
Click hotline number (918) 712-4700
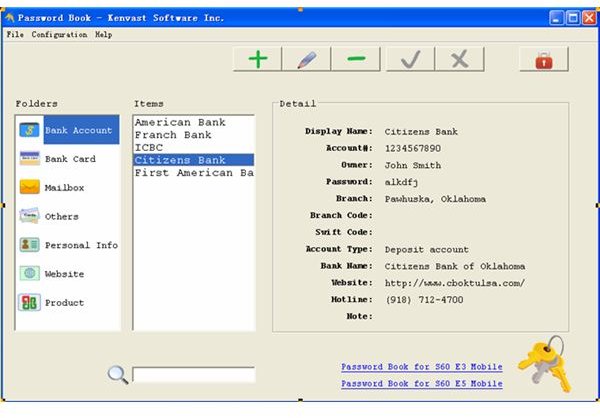click(x=424, y=300)
